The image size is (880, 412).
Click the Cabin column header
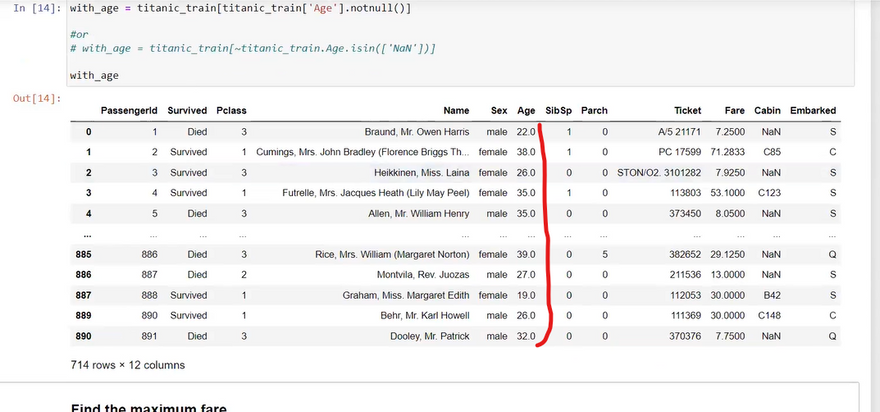click(x=767, y=111)
